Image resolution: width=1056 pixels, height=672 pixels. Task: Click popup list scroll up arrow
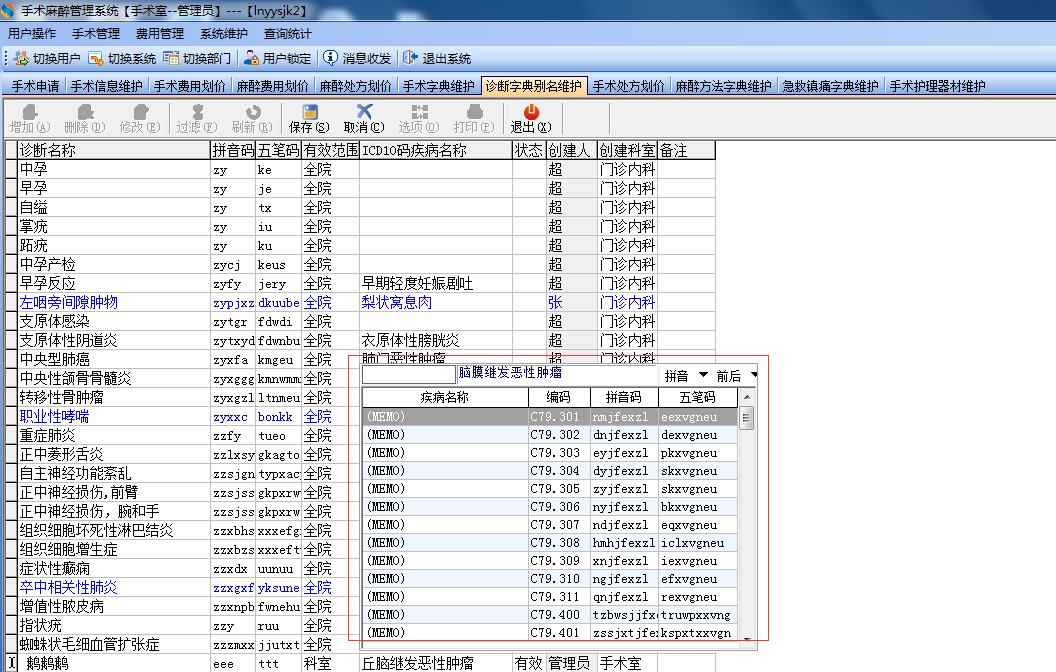(x=747, y=397)
